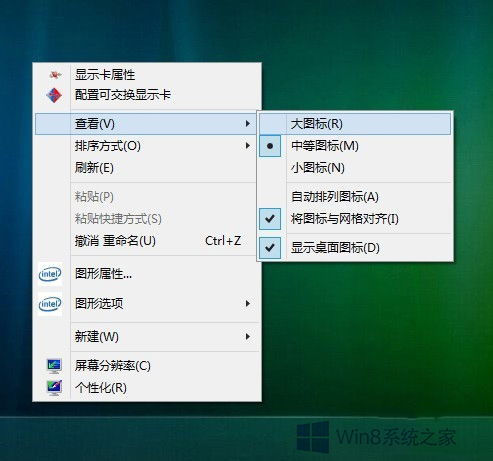Open 配置可交换显示卡 menu entry
This screenshot has height=461, width=493.
coord(147,95)
